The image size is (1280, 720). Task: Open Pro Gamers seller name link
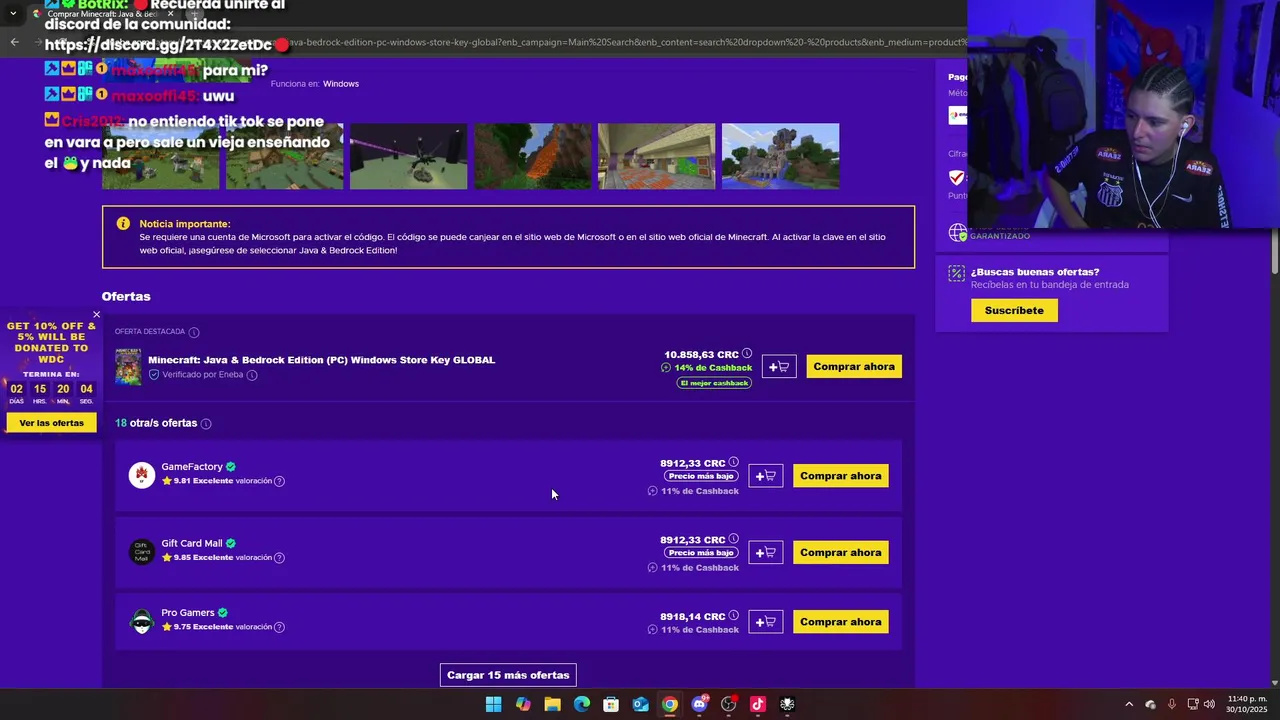188,613
